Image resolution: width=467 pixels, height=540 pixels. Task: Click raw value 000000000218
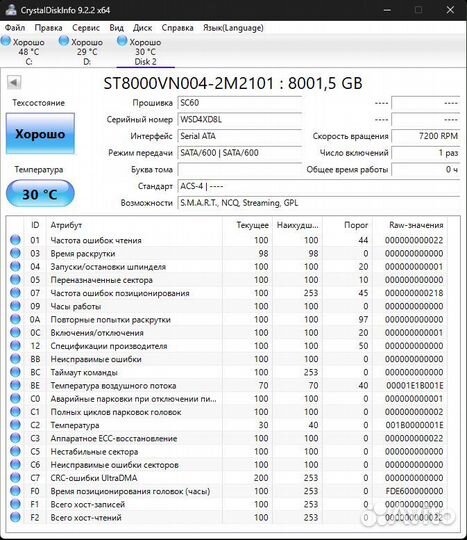point(414,293)
